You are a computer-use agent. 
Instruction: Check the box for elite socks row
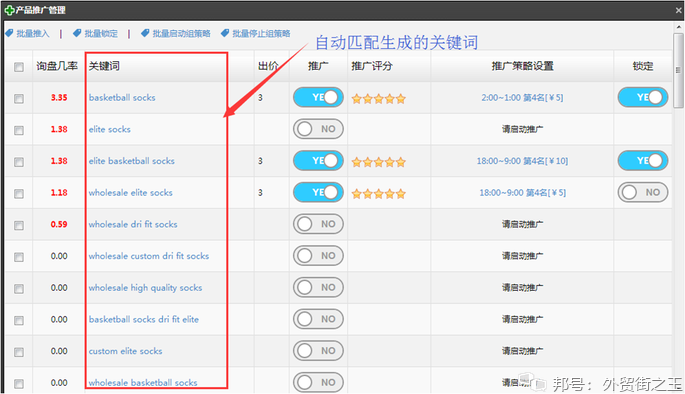[19, 130]
